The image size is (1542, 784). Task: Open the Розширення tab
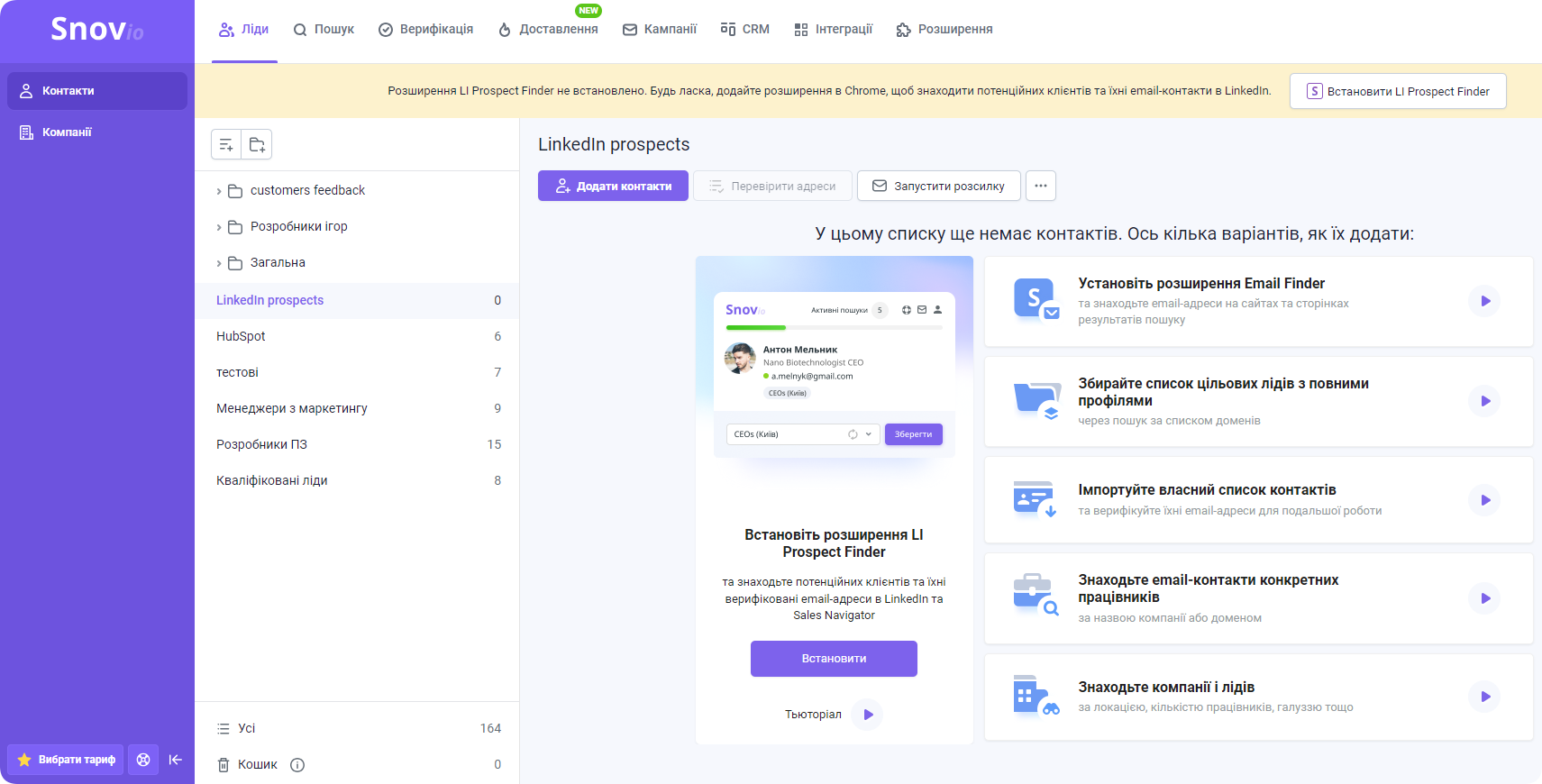click(944, 30)
